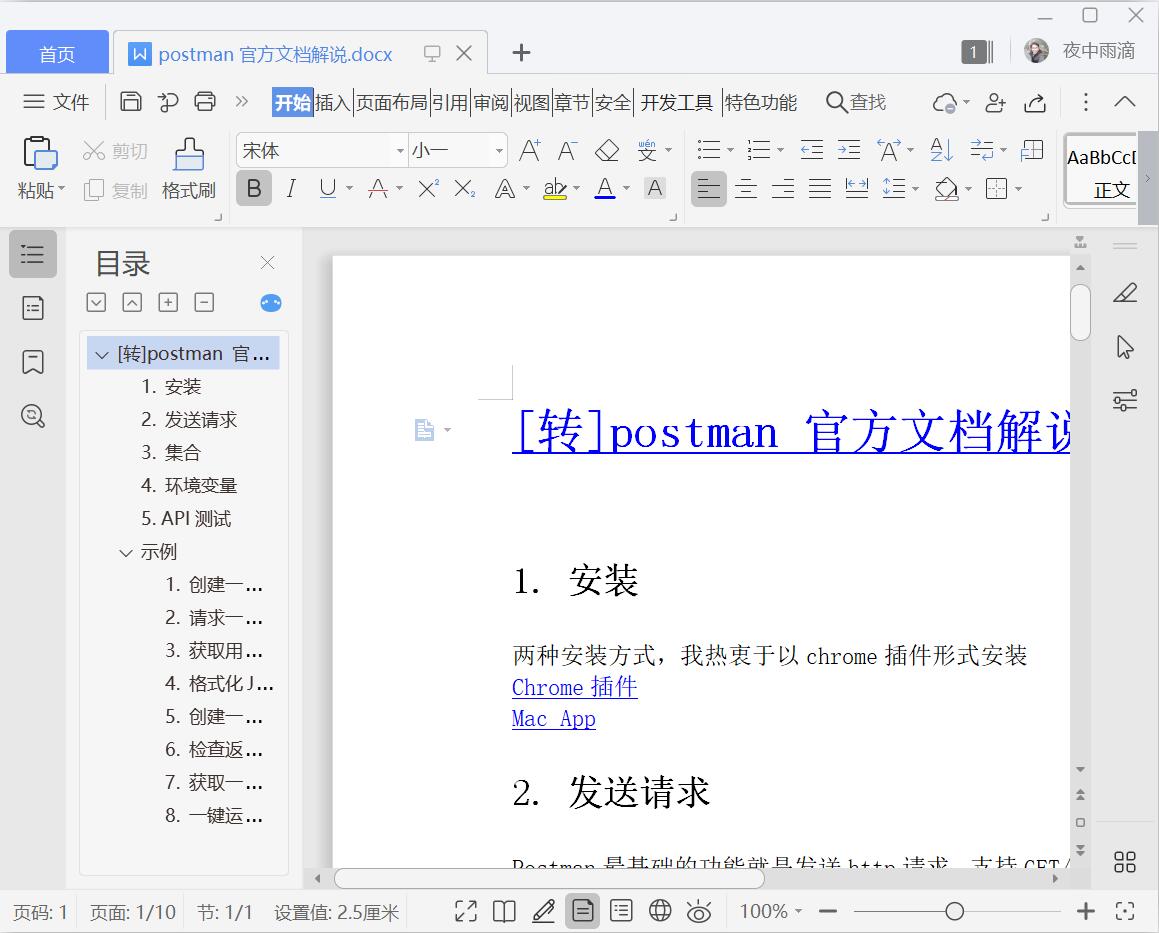
Task: Add a new document tab with plus
Action: click(521, 52)
